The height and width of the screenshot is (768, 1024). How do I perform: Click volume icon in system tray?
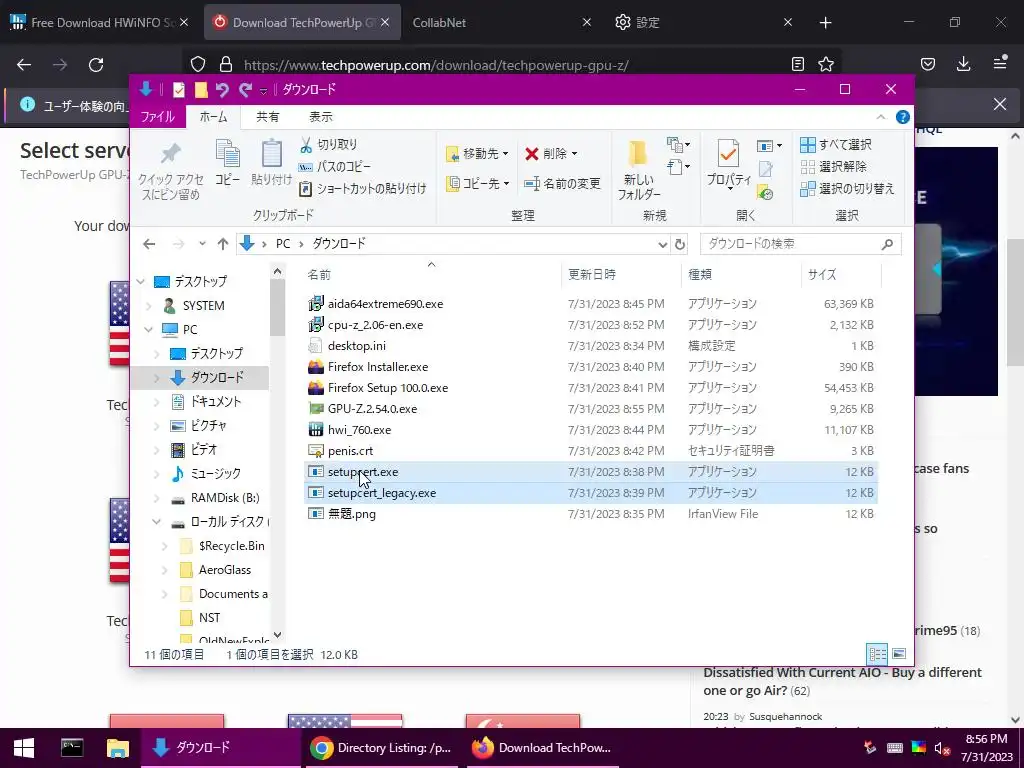coord(941,748)
